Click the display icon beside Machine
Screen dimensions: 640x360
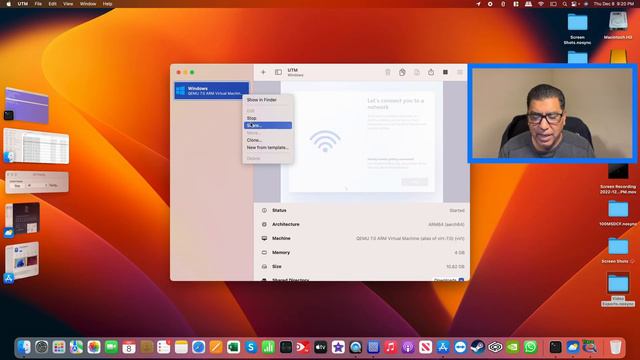click(x=264, y=238)
